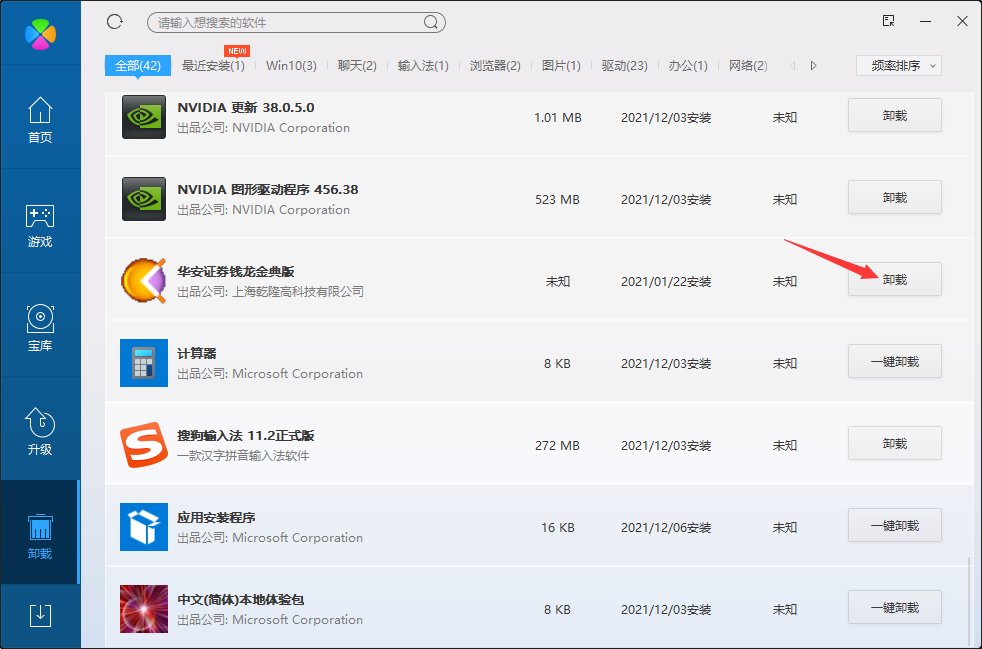This screenshot has width=982, height=649.
Task: Click the 1.01 MB size value
Action: click(557, 118)
